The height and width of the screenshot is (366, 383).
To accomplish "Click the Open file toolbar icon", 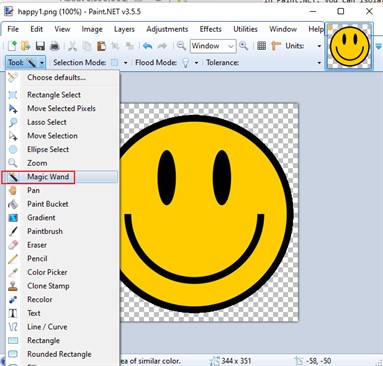I will pos(26,46).
